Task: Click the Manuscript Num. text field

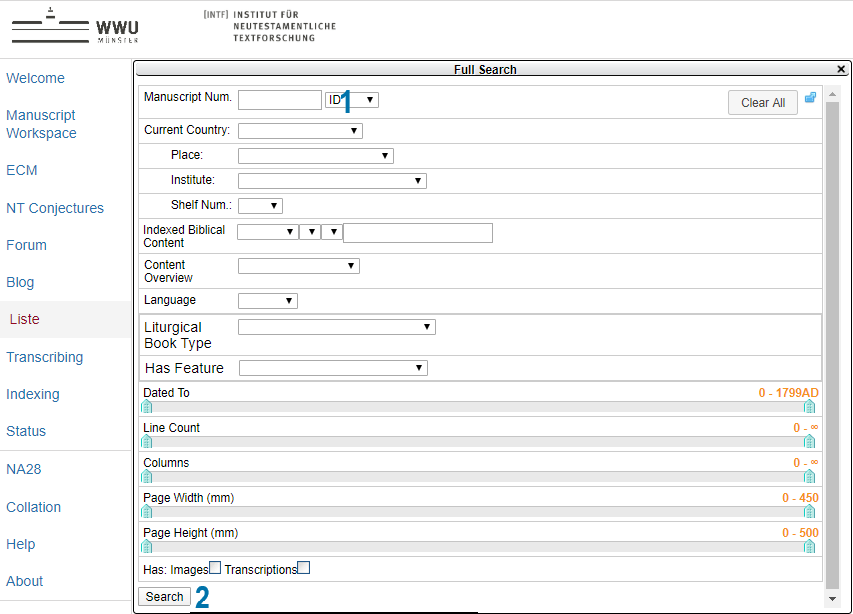Action: tap(280, 100)
